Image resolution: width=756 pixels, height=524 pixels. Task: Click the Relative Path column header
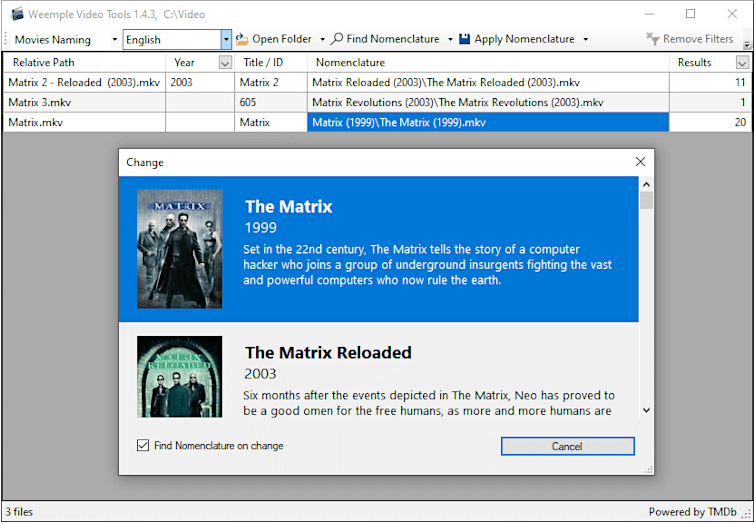pyautogui.click(x=84, y=63)
